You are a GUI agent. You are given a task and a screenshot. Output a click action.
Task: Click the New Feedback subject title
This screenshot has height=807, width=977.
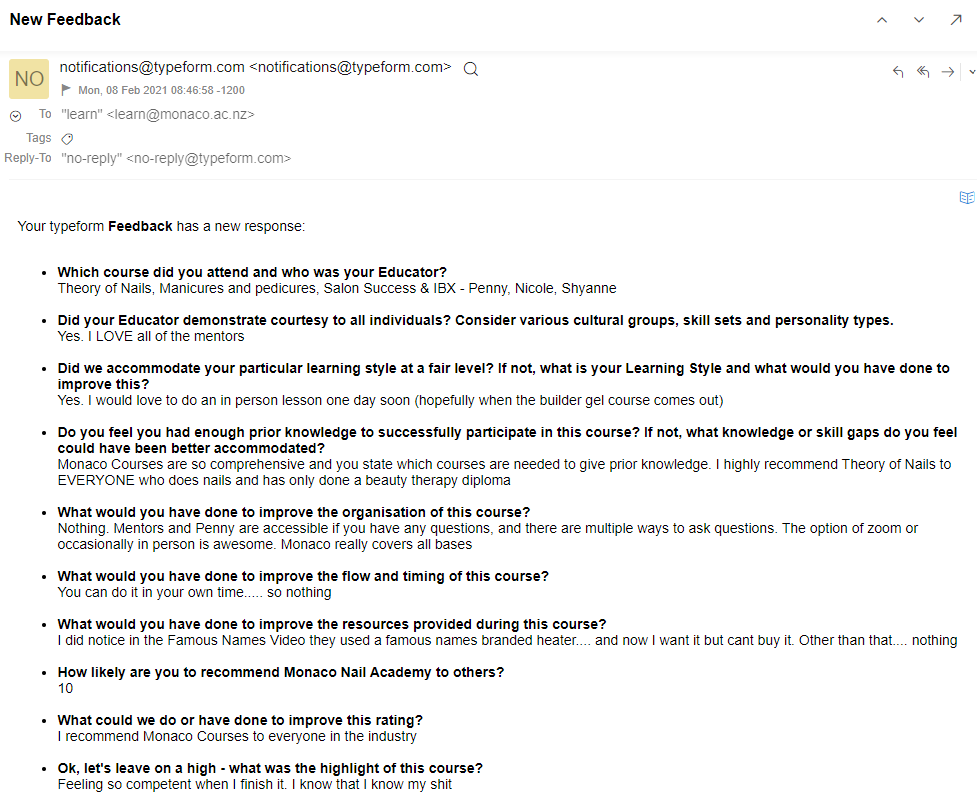65,20
